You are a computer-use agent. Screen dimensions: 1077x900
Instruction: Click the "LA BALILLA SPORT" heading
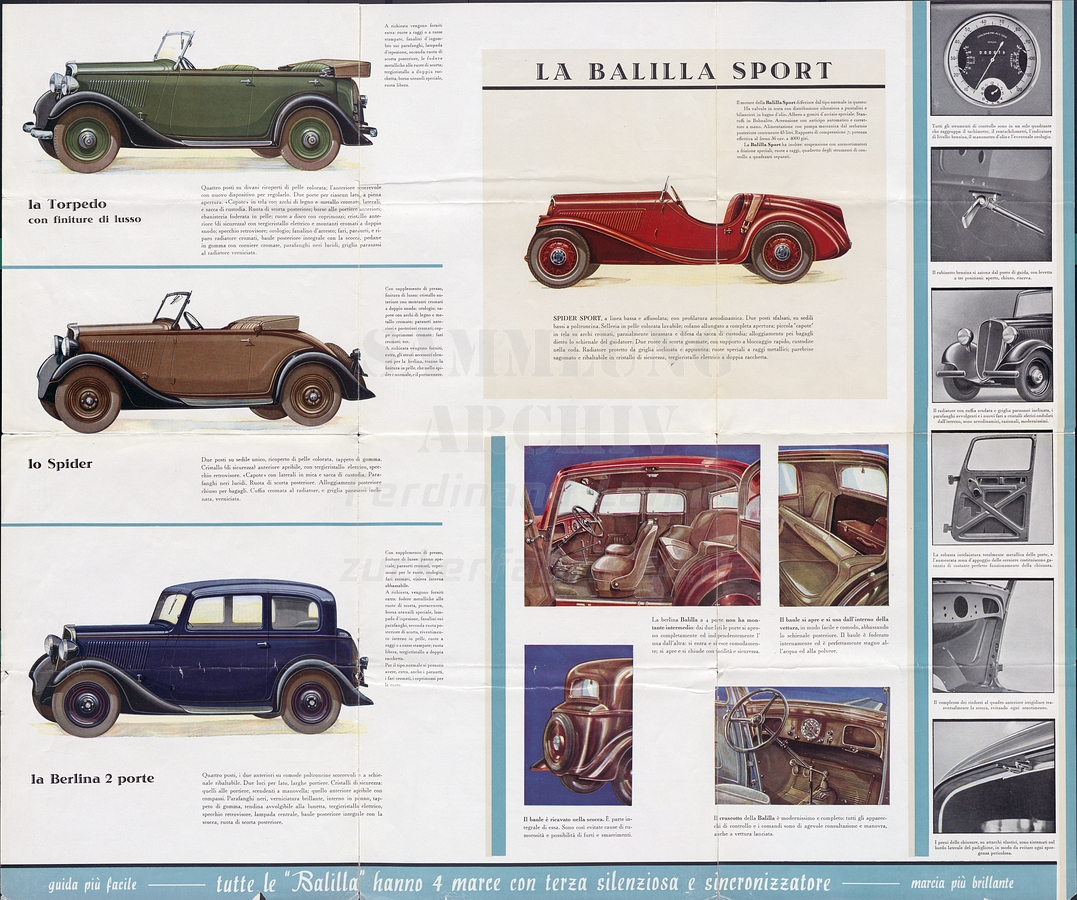tap(683, 71)
